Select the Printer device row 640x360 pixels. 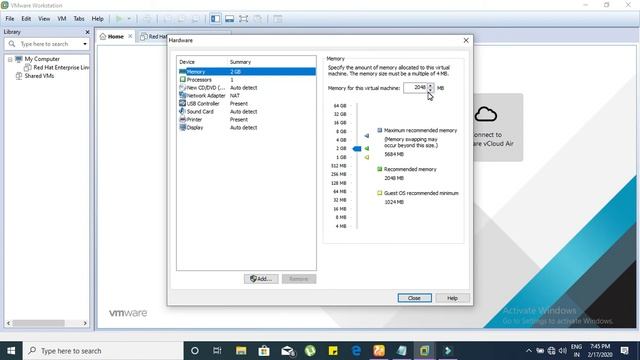pos(247,120)
